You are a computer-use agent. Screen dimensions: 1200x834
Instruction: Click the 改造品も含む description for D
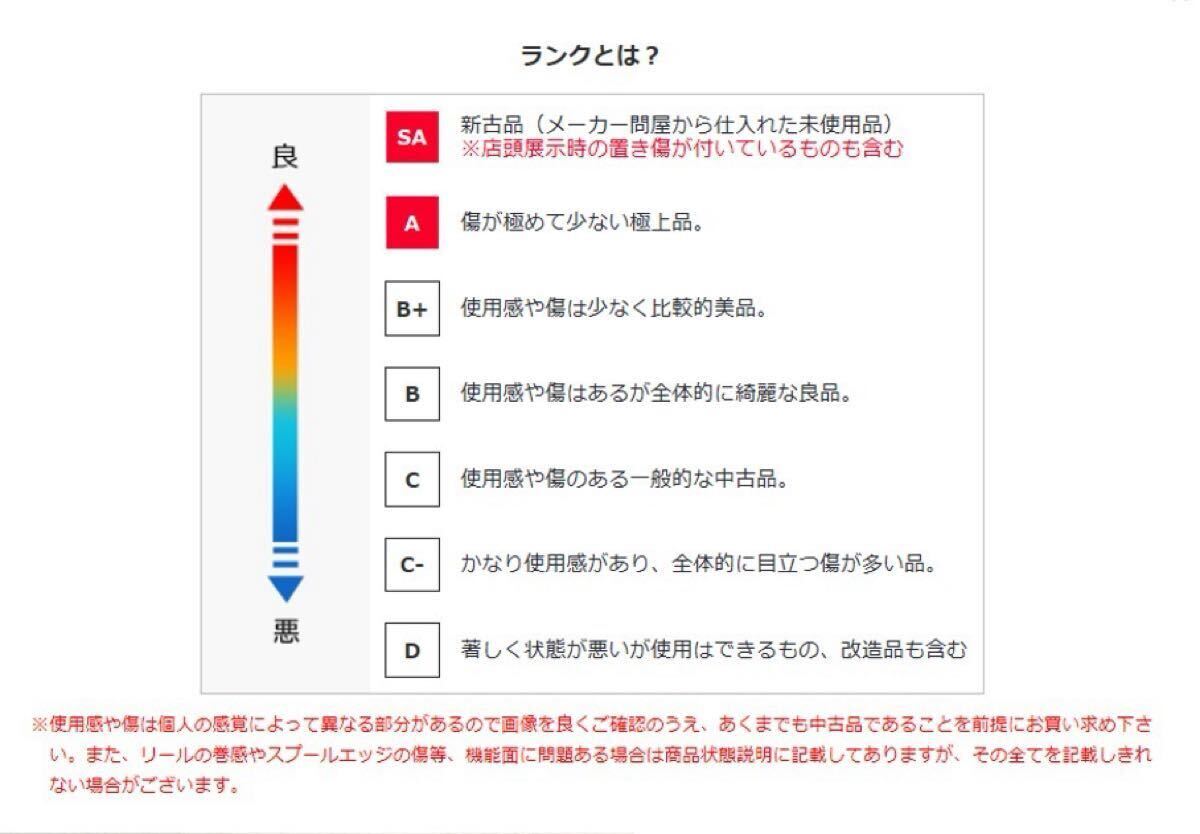(714, 650)
